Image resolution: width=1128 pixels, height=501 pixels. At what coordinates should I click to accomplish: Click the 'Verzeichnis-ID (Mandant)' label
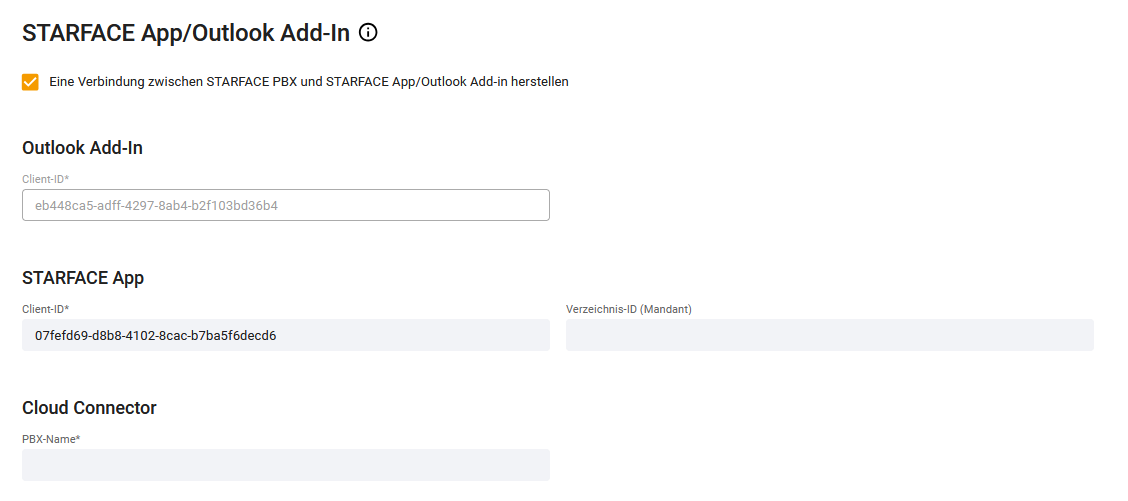[x=629, y=310]
